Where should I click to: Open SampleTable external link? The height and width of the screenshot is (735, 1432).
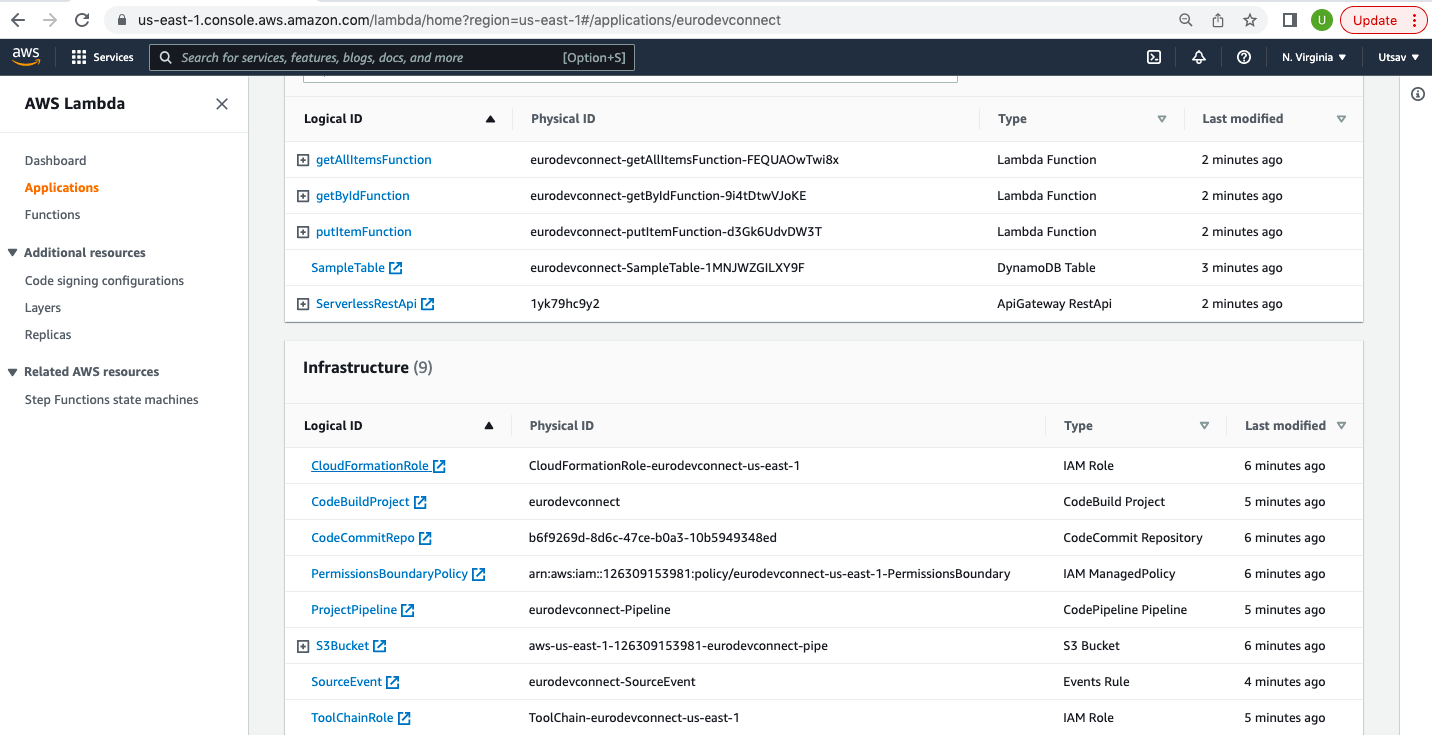pos(396,268)
